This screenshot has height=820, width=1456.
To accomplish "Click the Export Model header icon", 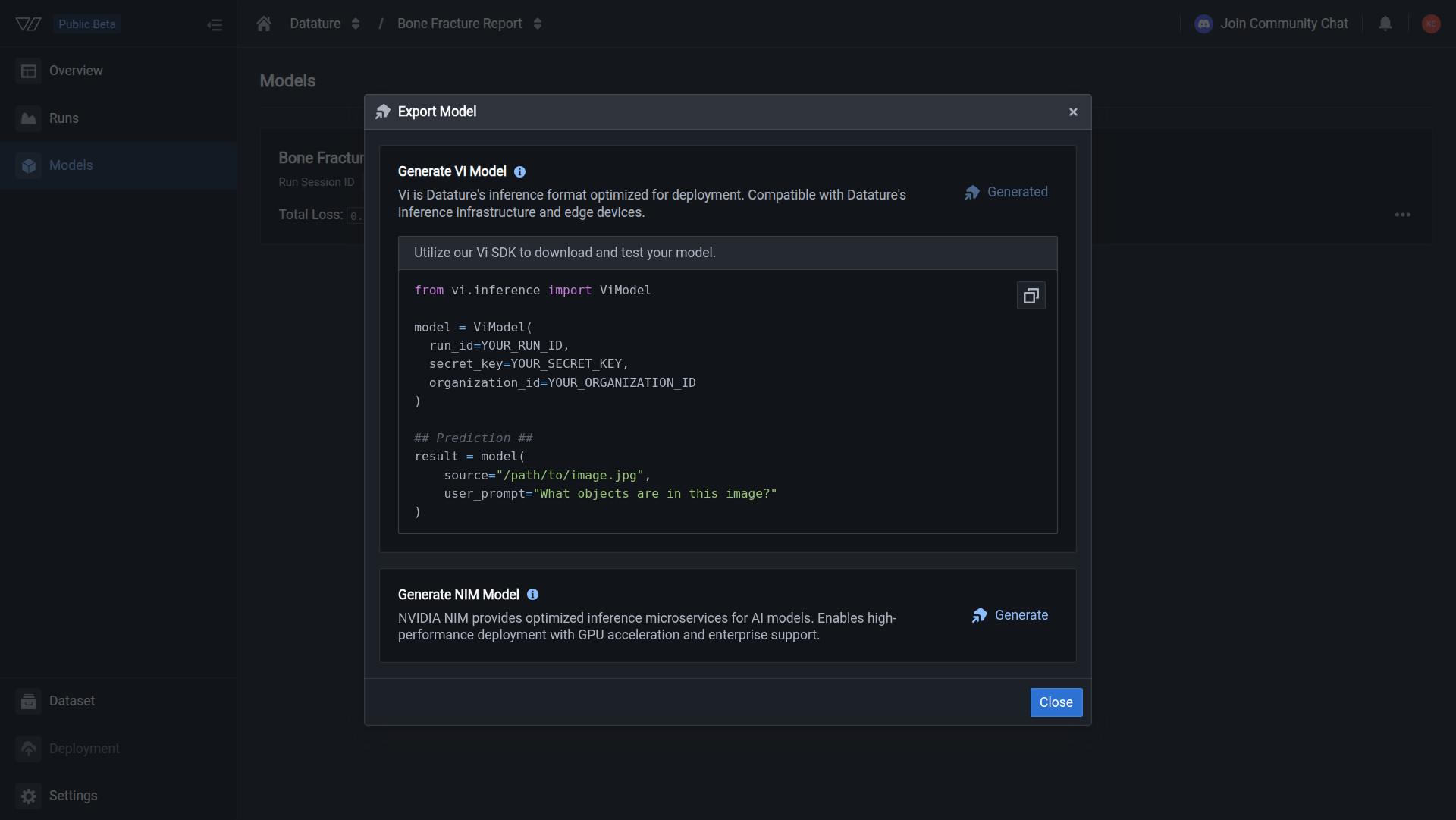I will (x=383, y=112).
